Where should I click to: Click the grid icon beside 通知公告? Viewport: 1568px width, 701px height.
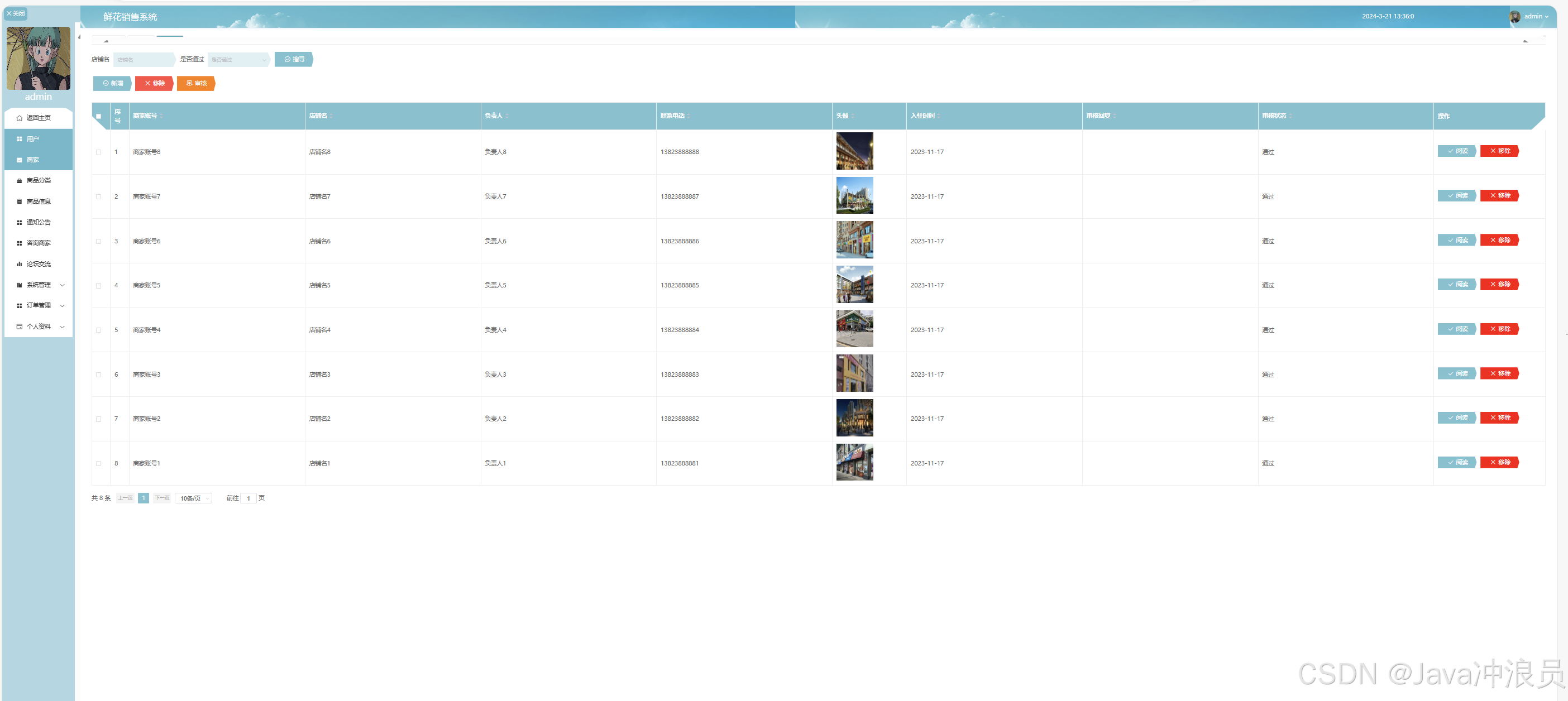click(20, 223)
